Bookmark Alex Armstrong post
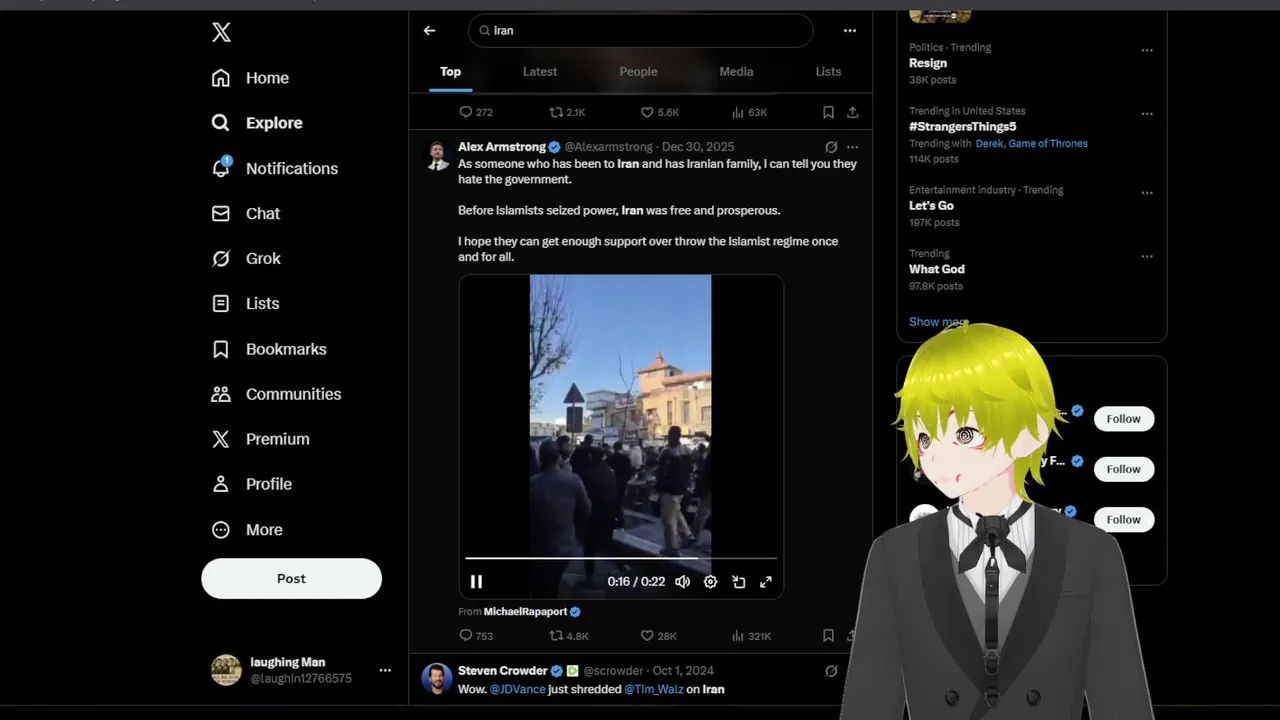The height and width of the screenshot is (720, 1280). coord(828,636)
